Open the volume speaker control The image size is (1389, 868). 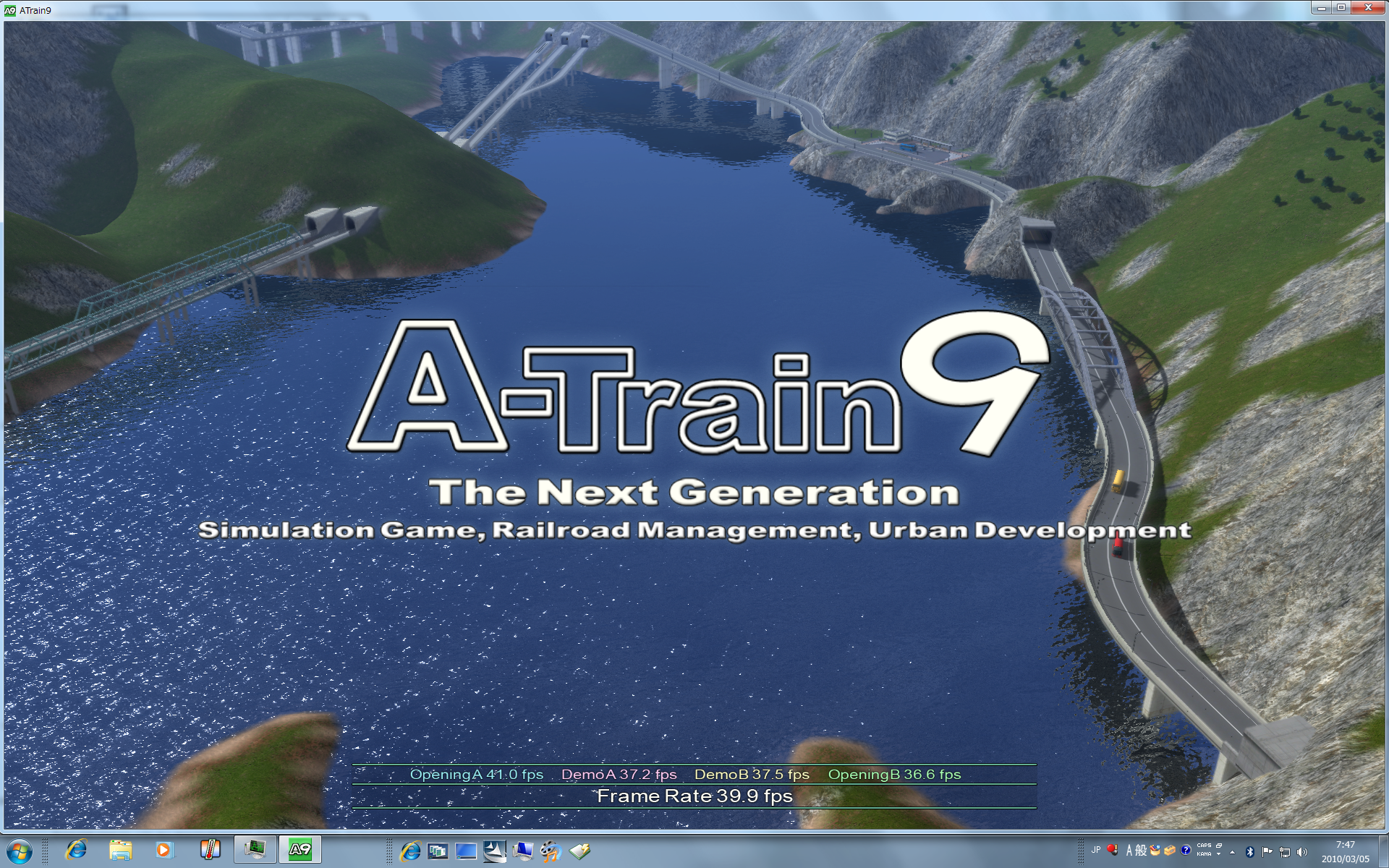(1302, 852)
